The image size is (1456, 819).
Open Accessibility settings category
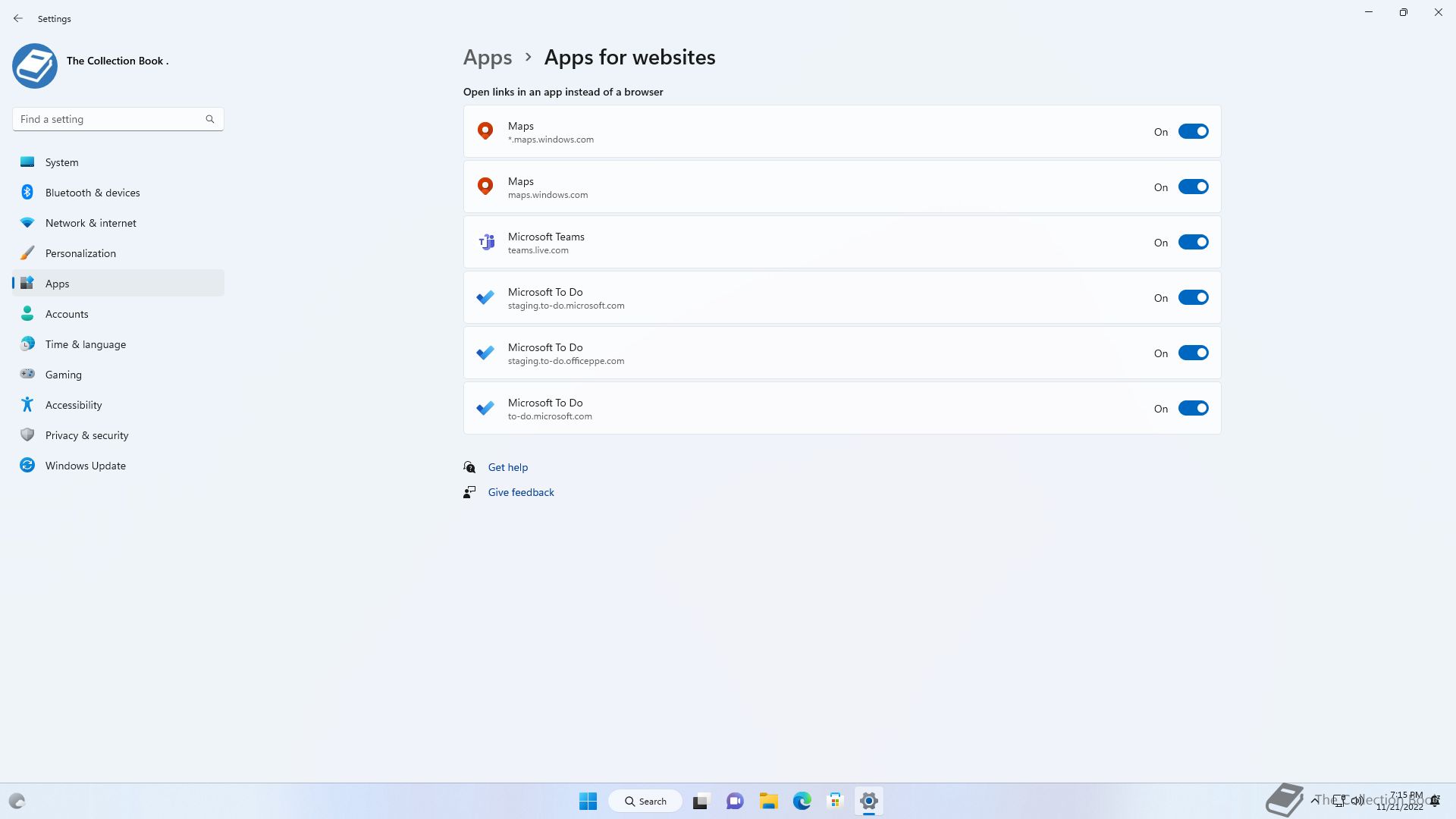click(118, 405)
